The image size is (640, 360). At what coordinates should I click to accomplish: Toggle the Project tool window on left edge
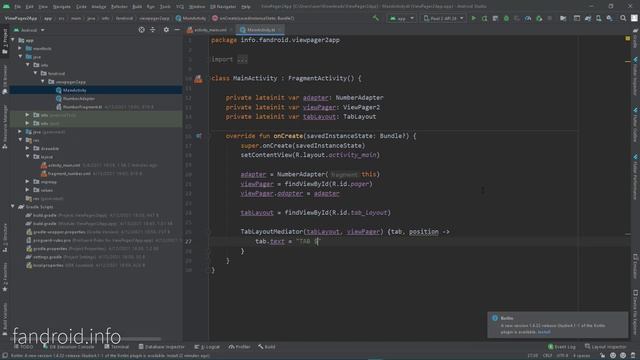tap(5, 41)
